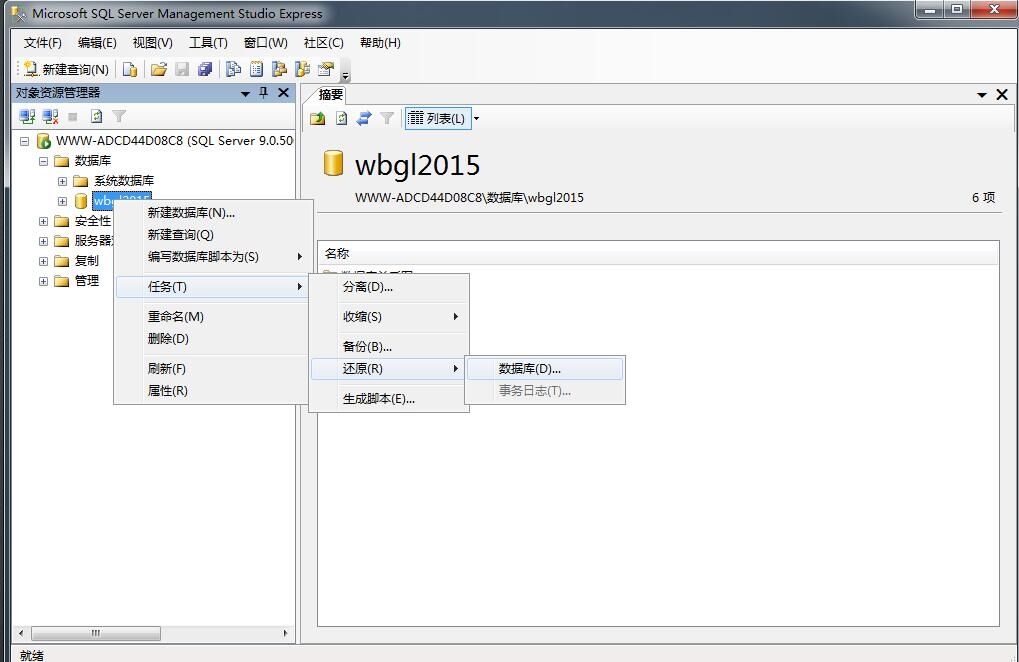Click the Save All icon in toolbar
The image size is (1019, 662).
click(205, 69)
